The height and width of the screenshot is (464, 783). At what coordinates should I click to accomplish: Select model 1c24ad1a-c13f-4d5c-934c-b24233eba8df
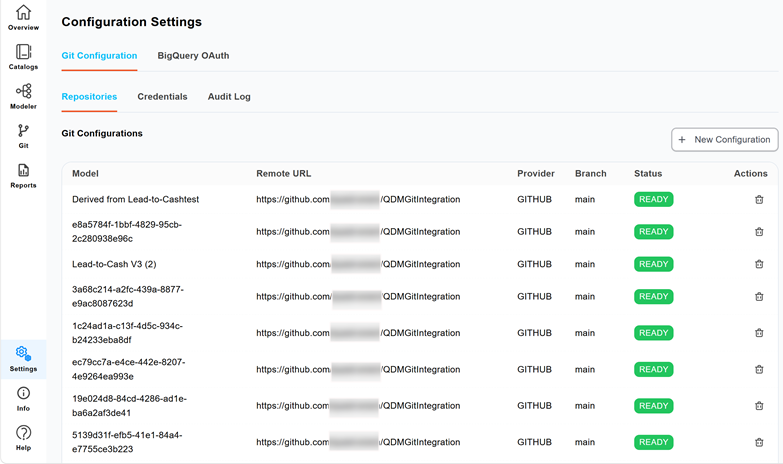(127, 333)
